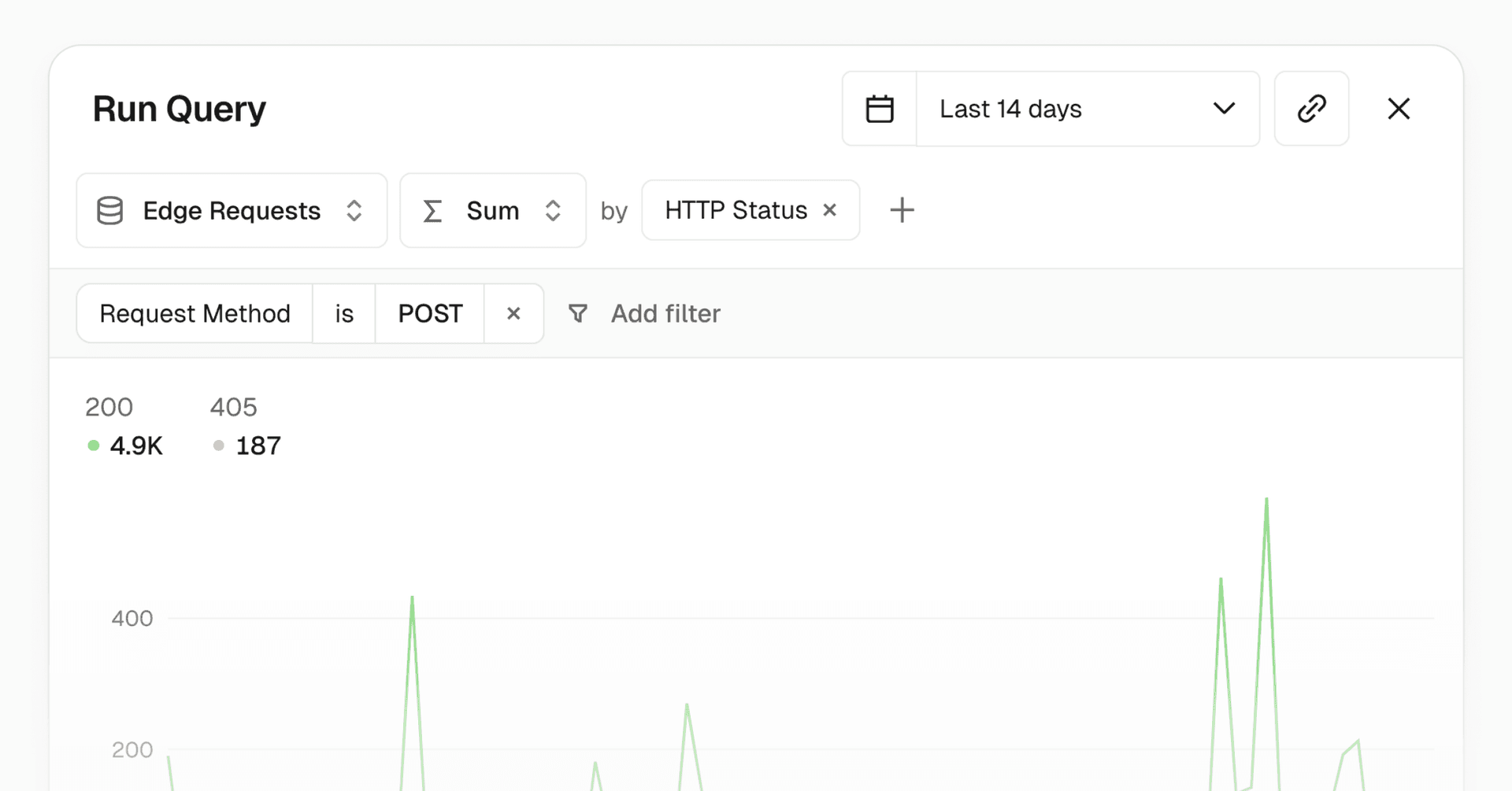Edit the POST filter value

430,313
